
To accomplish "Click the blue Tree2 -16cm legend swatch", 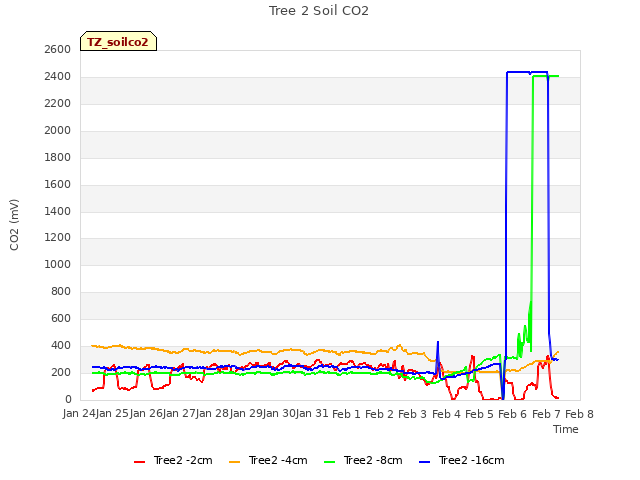I will point(424,462).
